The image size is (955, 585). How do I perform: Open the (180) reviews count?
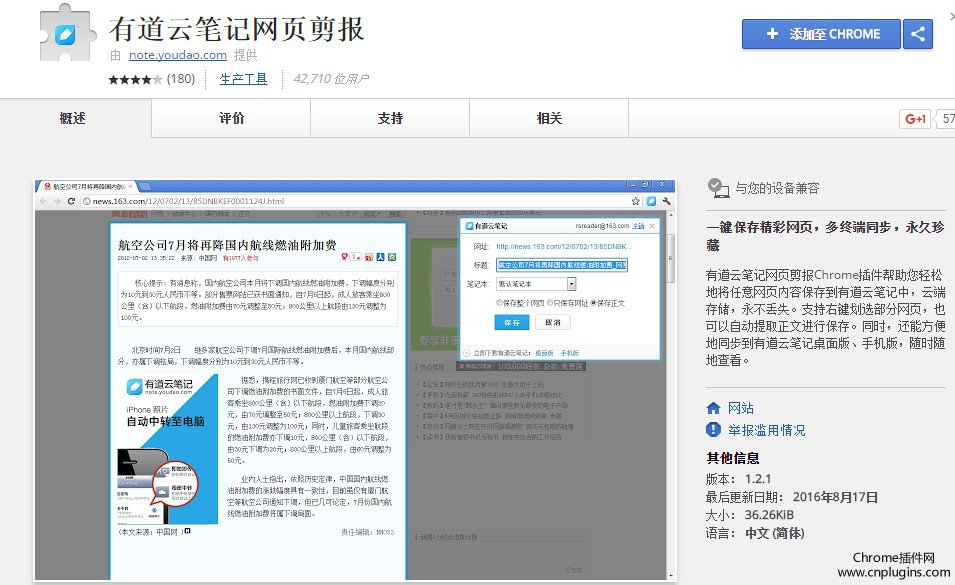click(x=181, y=79)
